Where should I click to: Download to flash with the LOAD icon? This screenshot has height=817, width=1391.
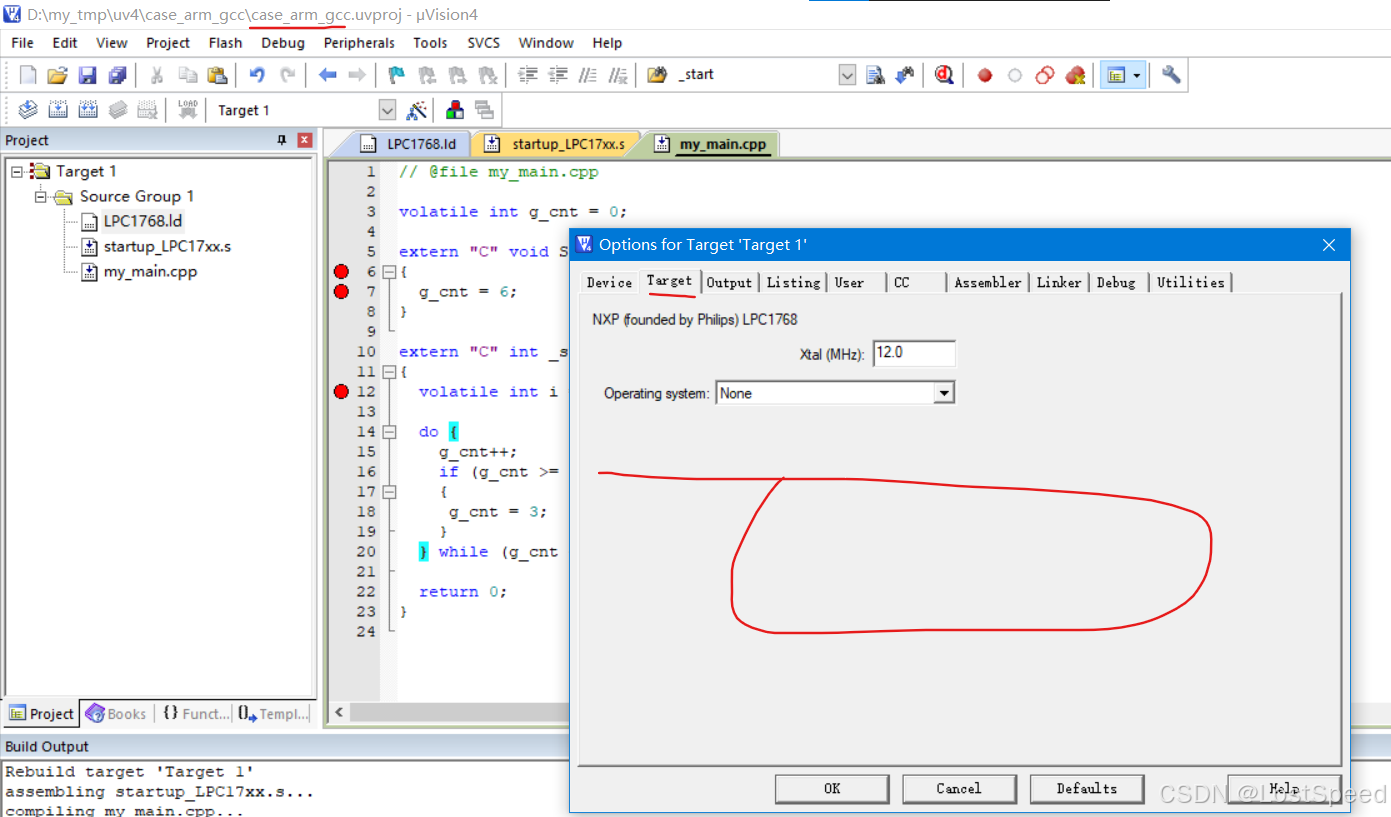pyautogui.click(x=187, y=110)
